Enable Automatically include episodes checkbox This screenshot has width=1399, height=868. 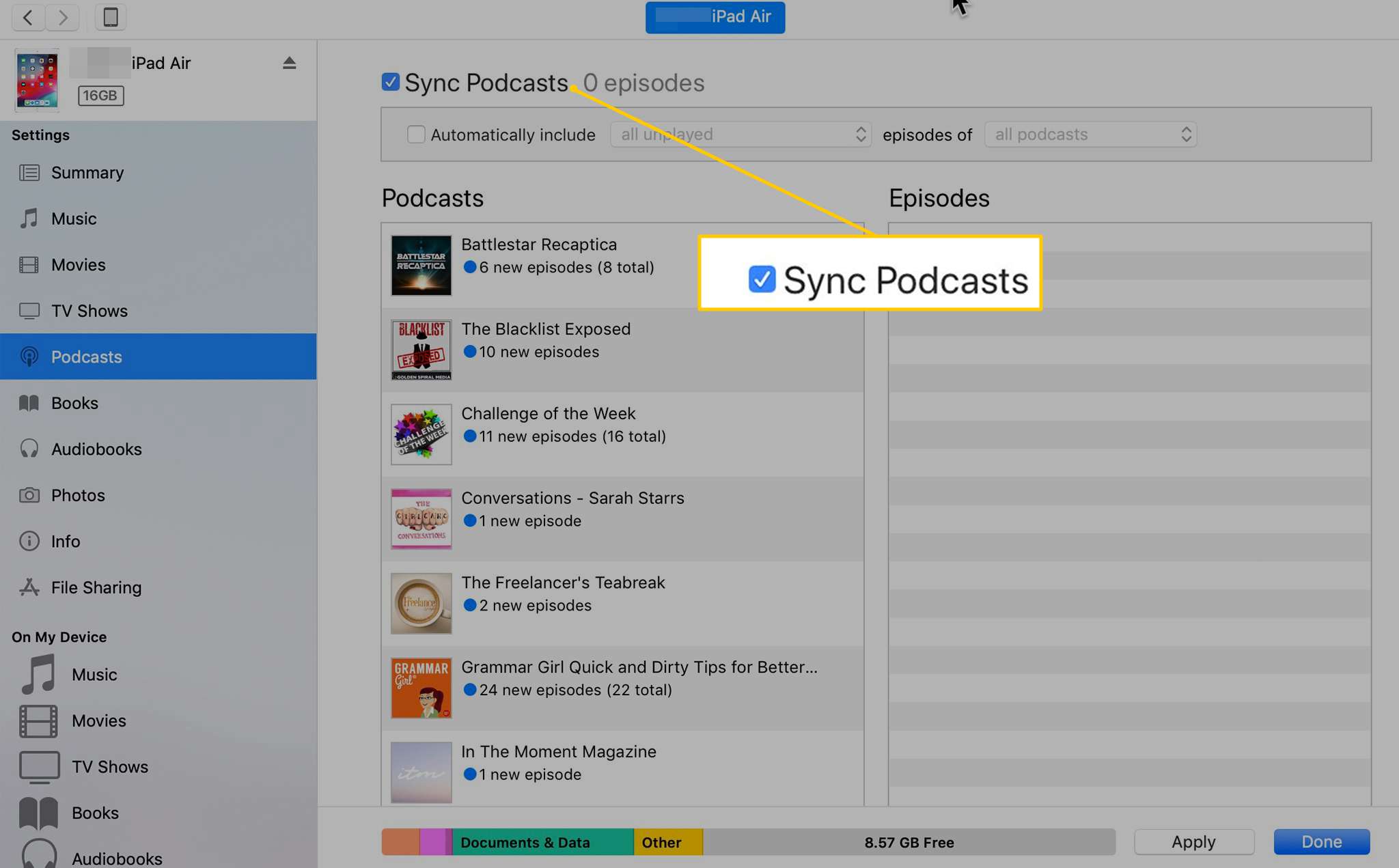click(414, 134)
